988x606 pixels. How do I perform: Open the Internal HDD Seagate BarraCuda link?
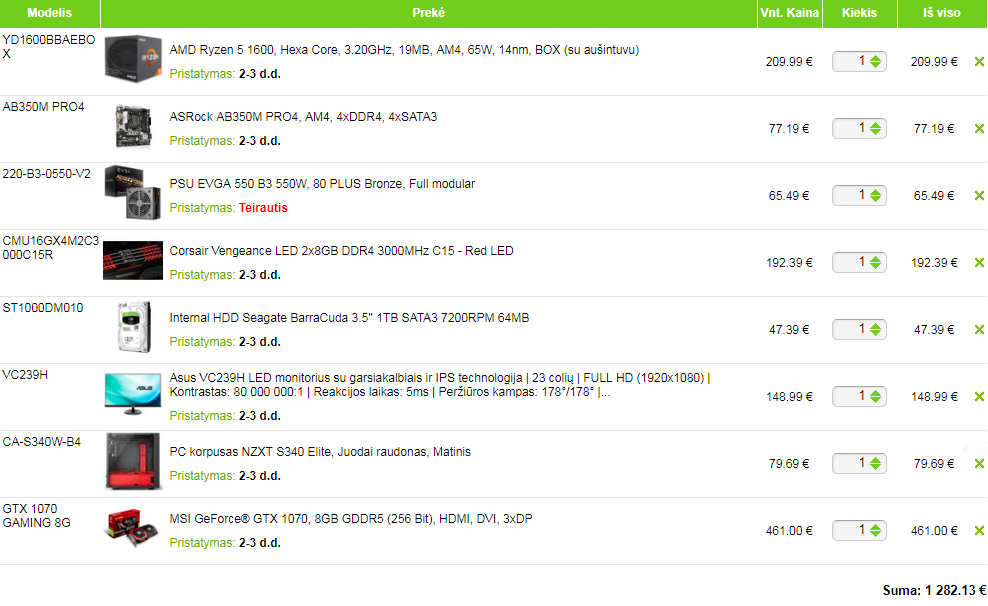click(349, 318)
